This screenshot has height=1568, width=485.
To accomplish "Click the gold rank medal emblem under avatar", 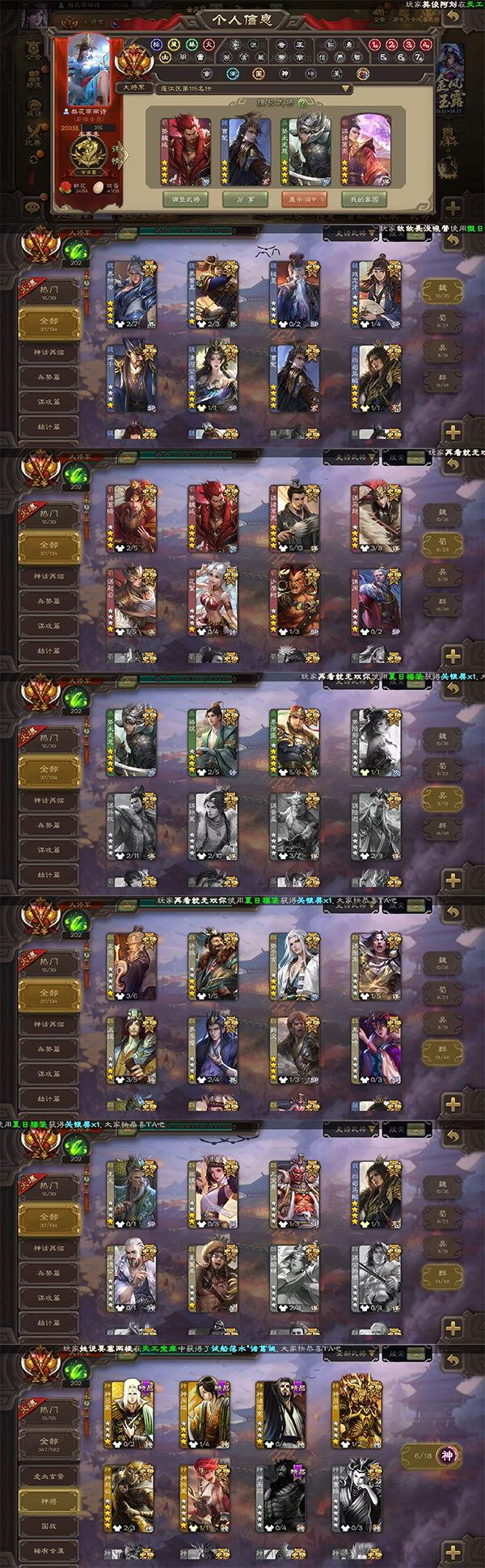I will (x=89, y=153).
